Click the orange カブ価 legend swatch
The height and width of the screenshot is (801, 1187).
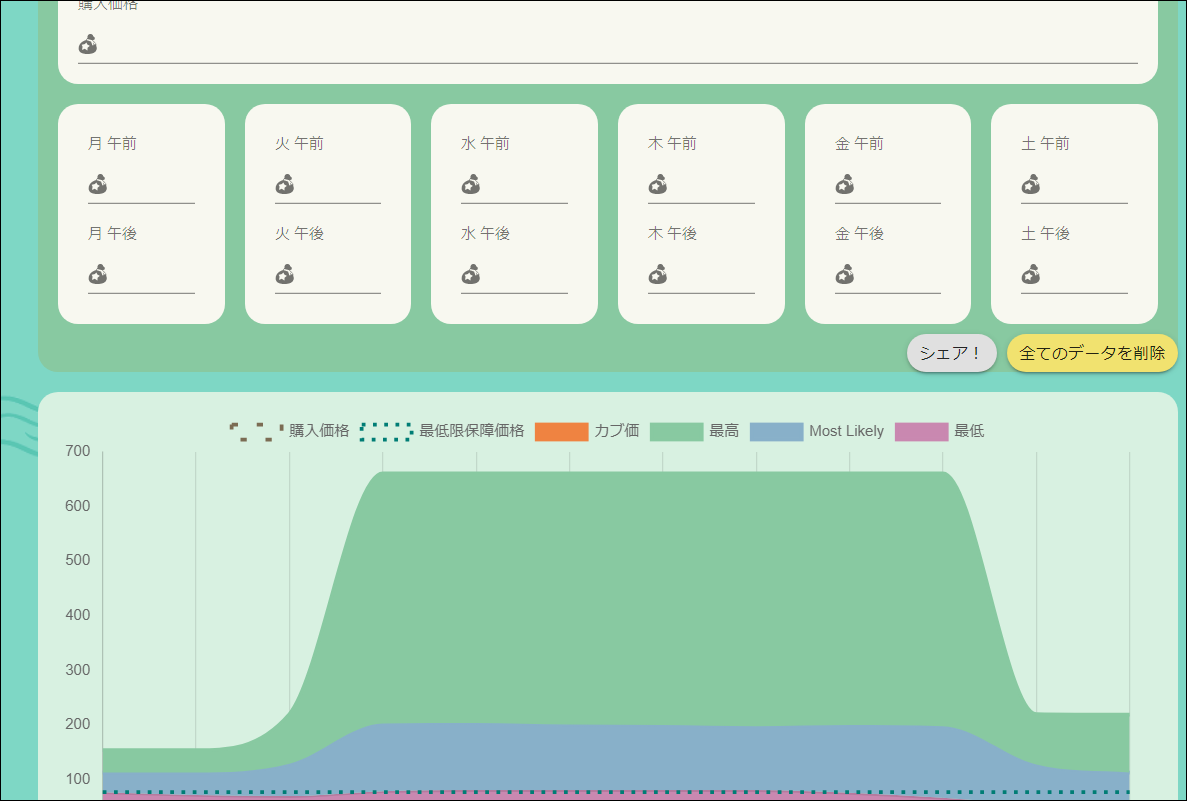(x=562, y=431)
